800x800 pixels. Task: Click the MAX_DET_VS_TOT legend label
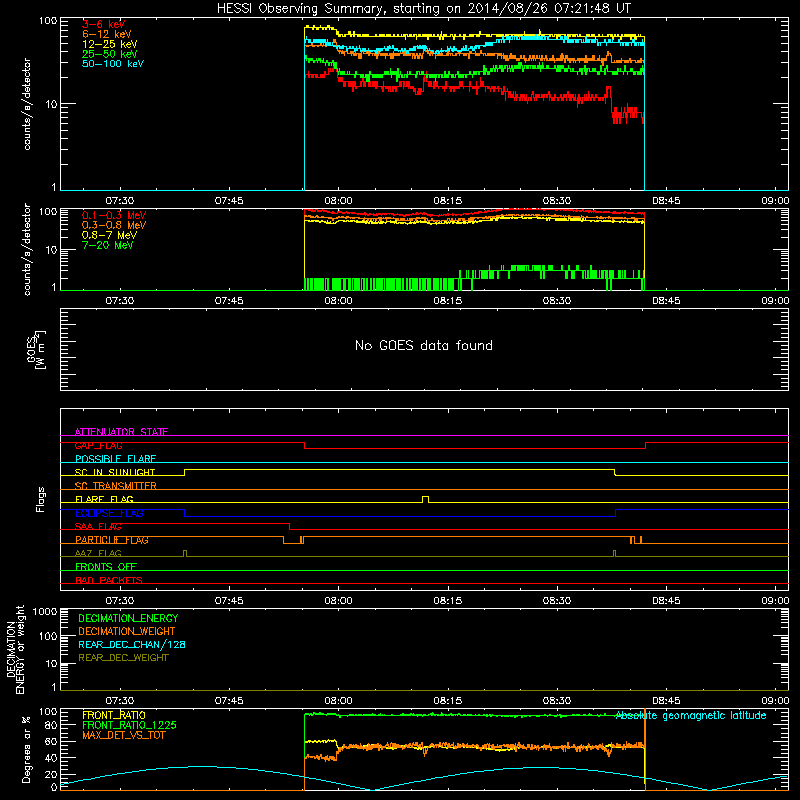(124, 735)
